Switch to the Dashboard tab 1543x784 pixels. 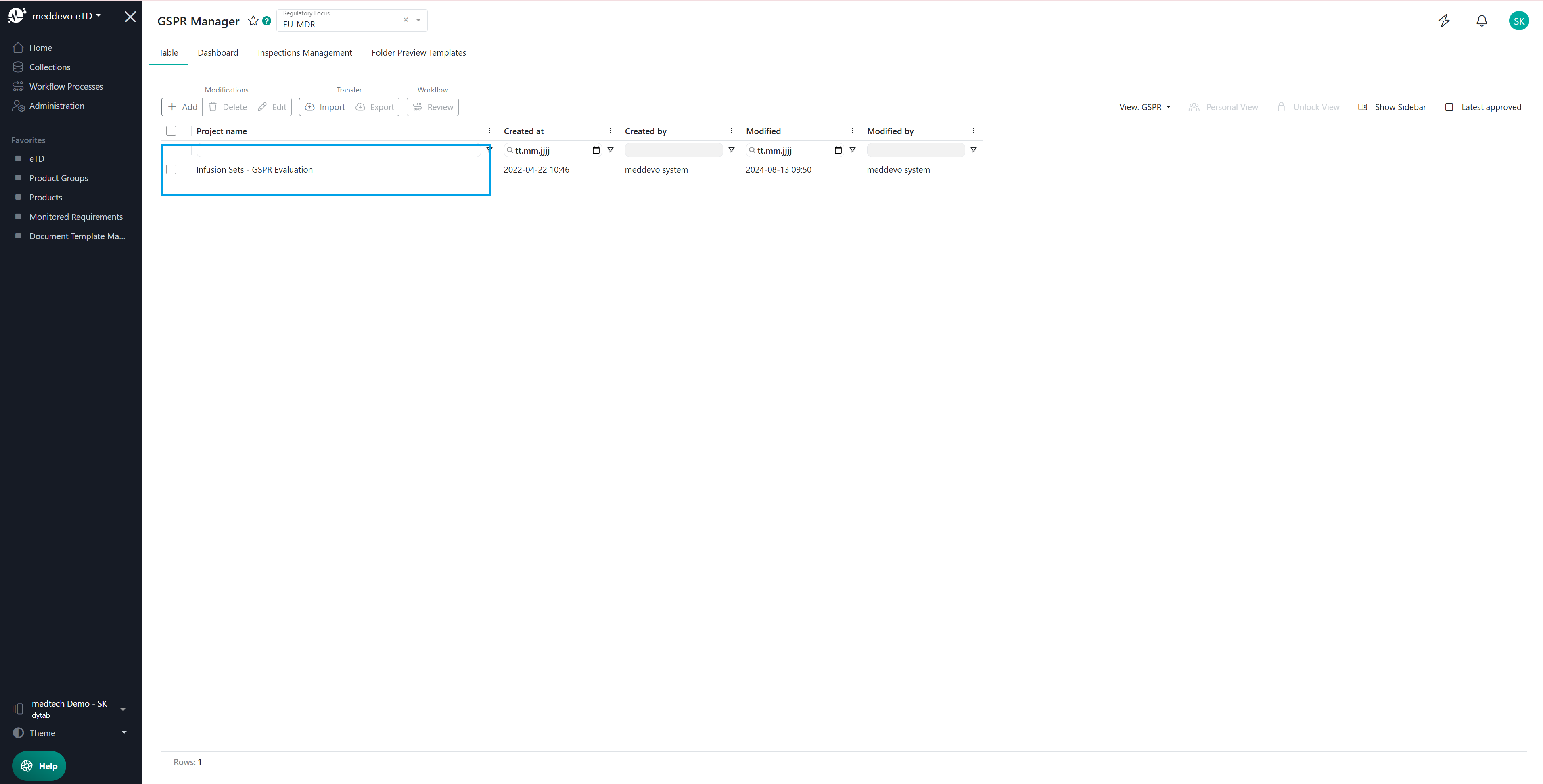tap(218, 53)
